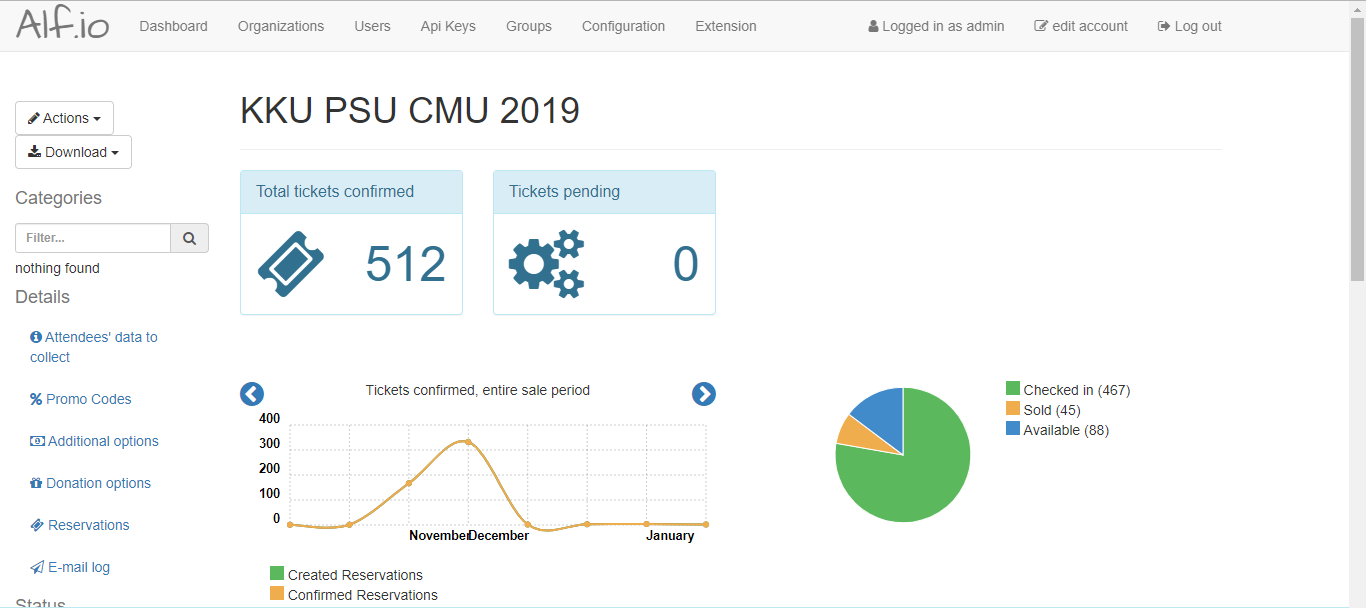This screenshot has height=608, width=1366.
Task: Open Attendees' data to collect
Action: pyautogui.click(x=93, y=347)
